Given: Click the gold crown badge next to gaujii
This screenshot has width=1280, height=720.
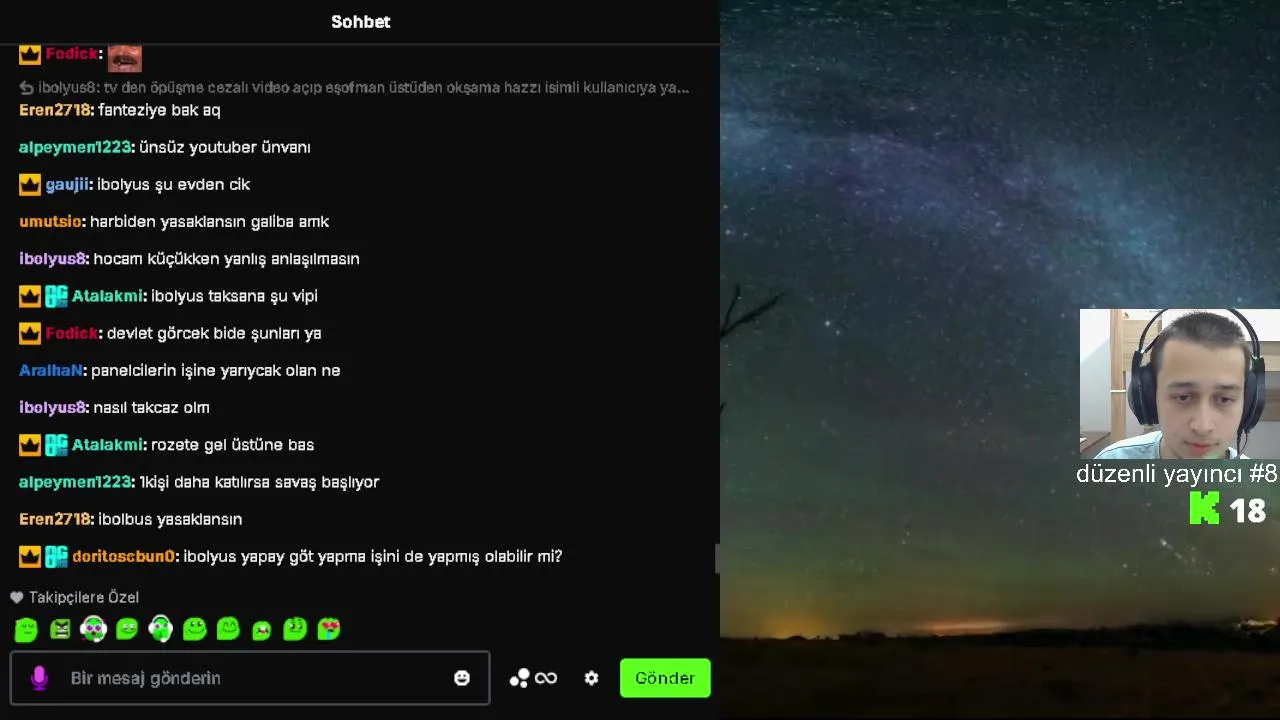Looking at the screenshot, I should click(x=30, y=184).
